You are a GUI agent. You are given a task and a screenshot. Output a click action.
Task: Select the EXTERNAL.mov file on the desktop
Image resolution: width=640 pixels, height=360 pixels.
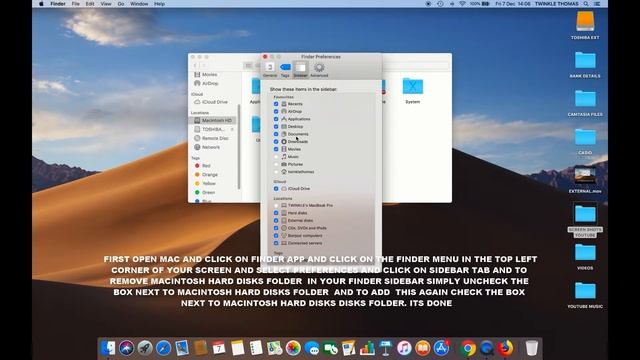(x=585, y=180)
